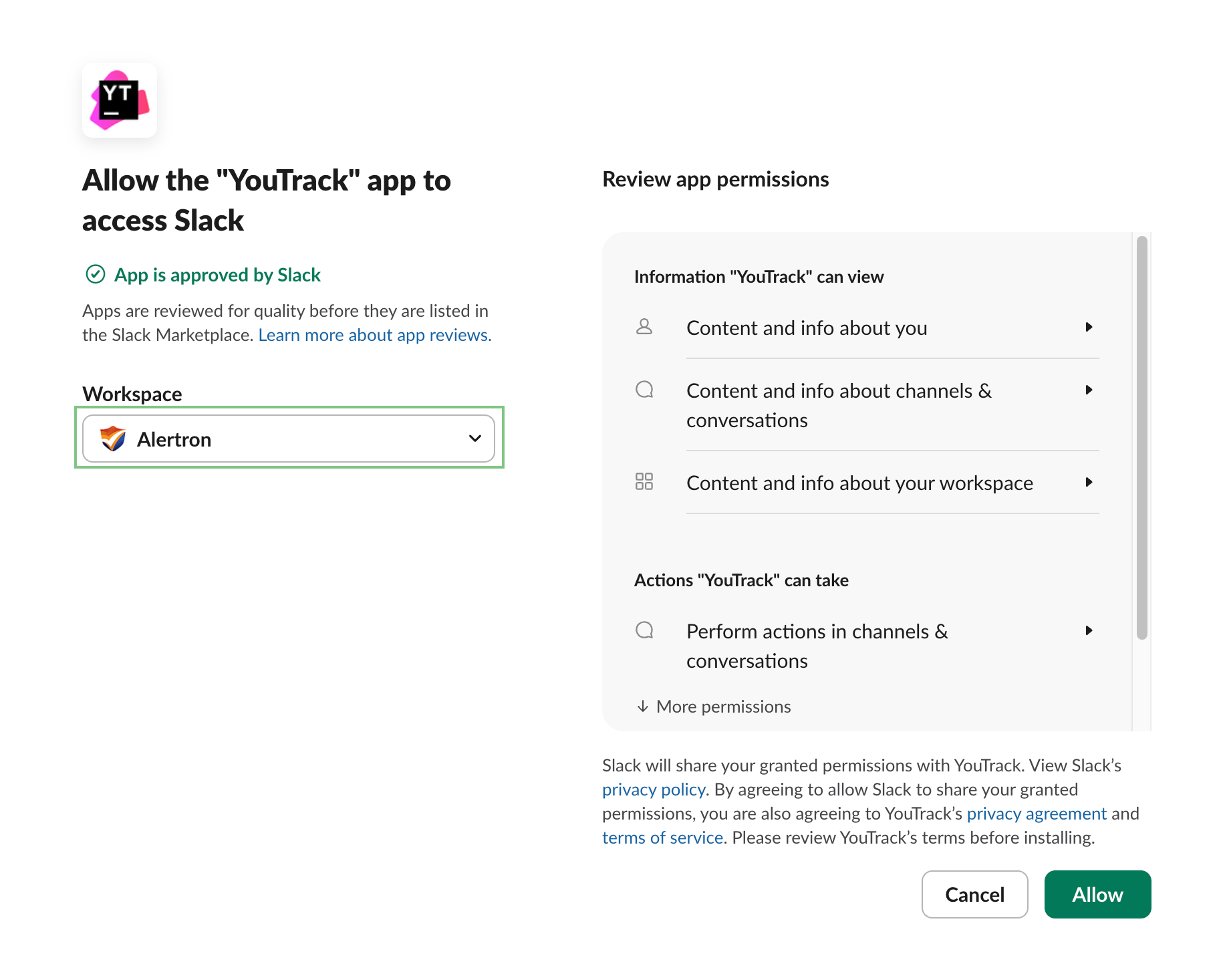Expand Content and info about you

click(1089, 327)
